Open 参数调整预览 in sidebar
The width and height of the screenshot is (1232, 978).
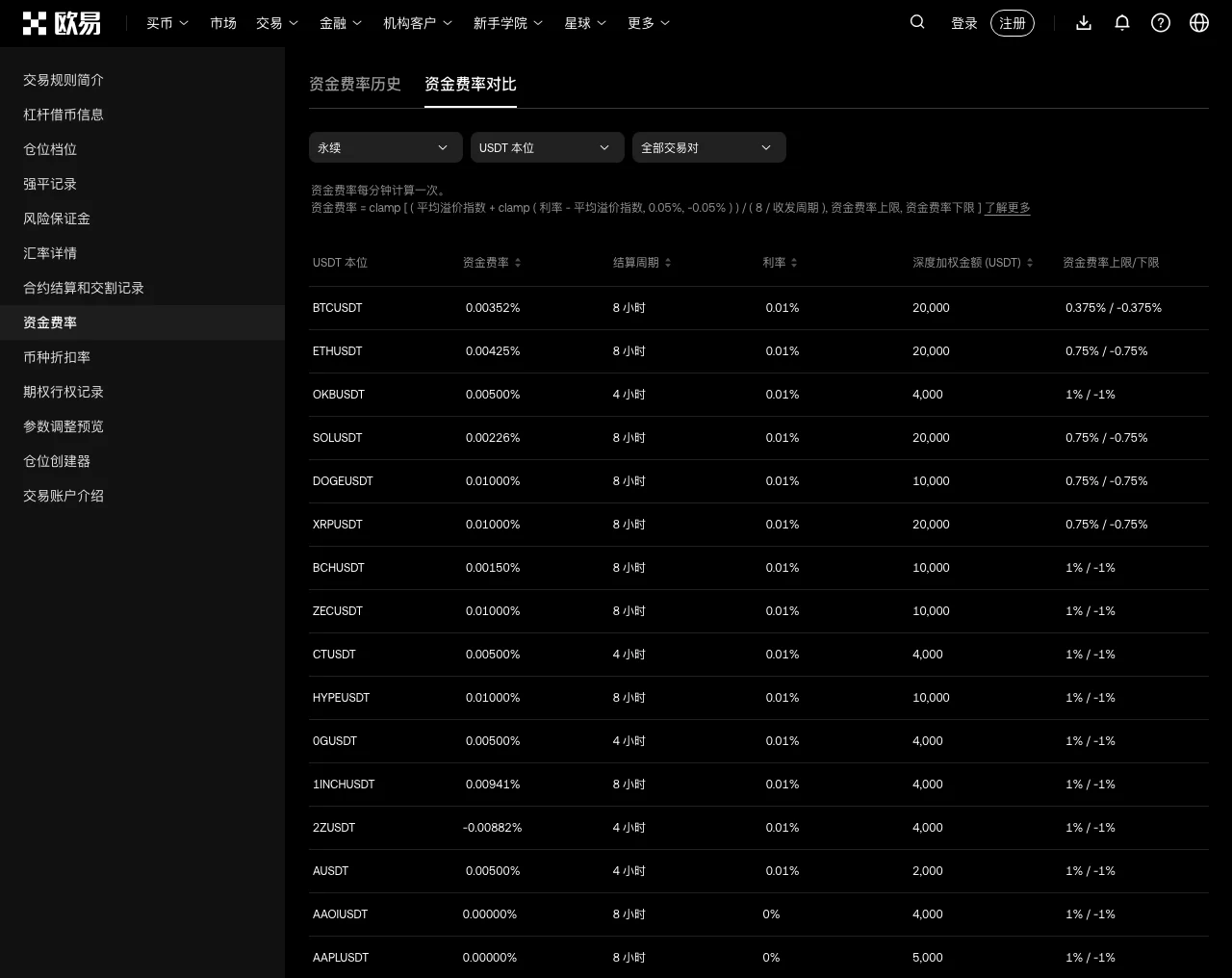pos(142,426)
